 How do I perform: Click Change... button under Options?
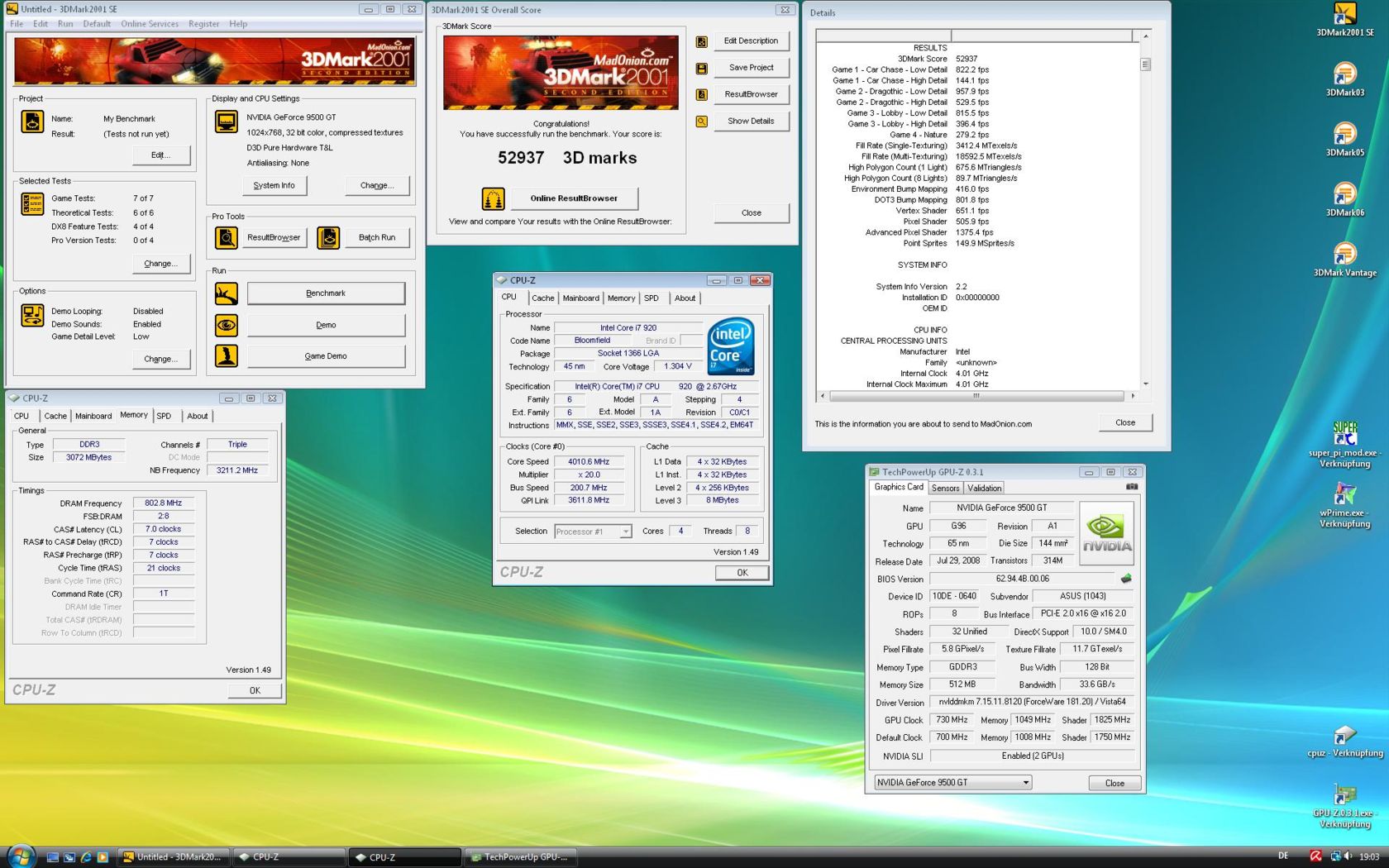[x=160, y=360]
